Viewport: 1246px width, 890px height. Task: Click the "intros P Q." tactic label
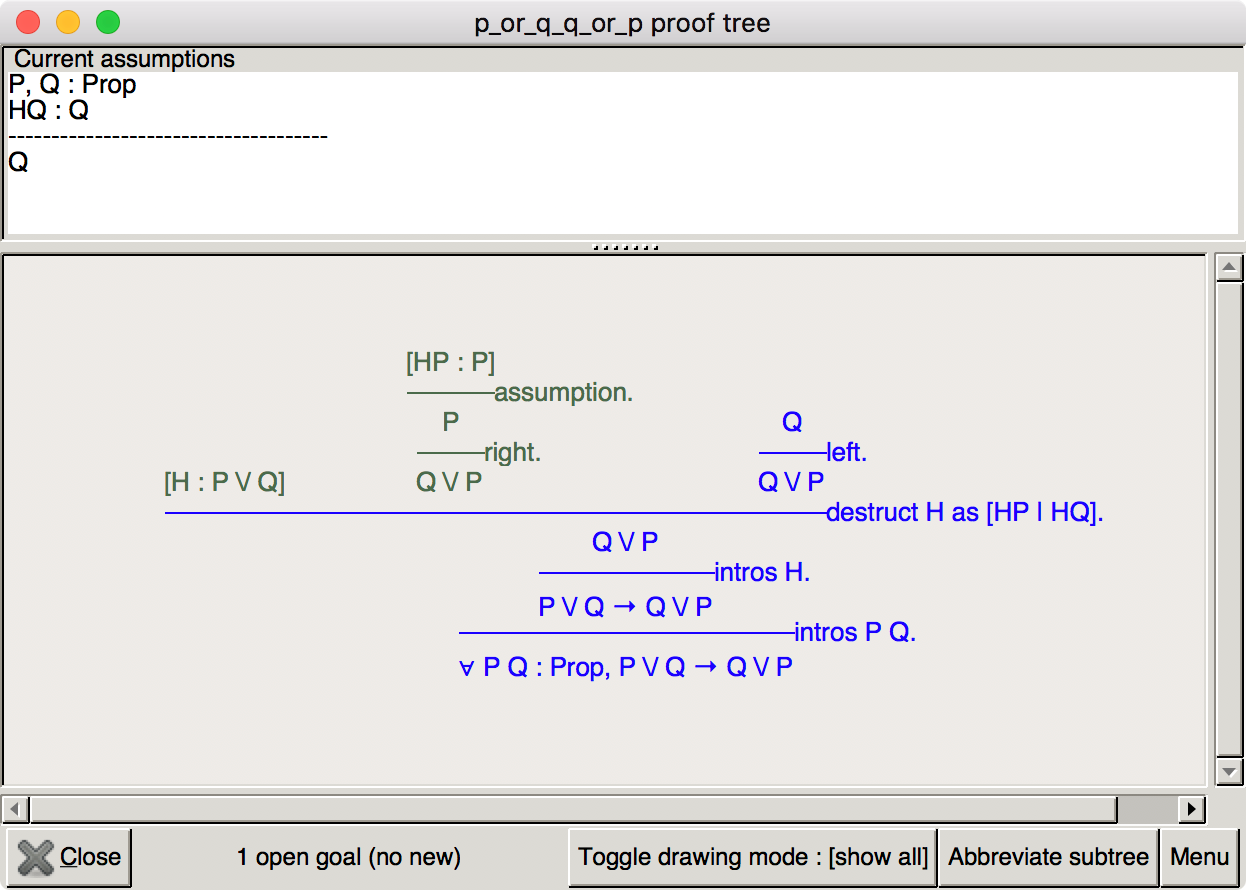point(855,633)
